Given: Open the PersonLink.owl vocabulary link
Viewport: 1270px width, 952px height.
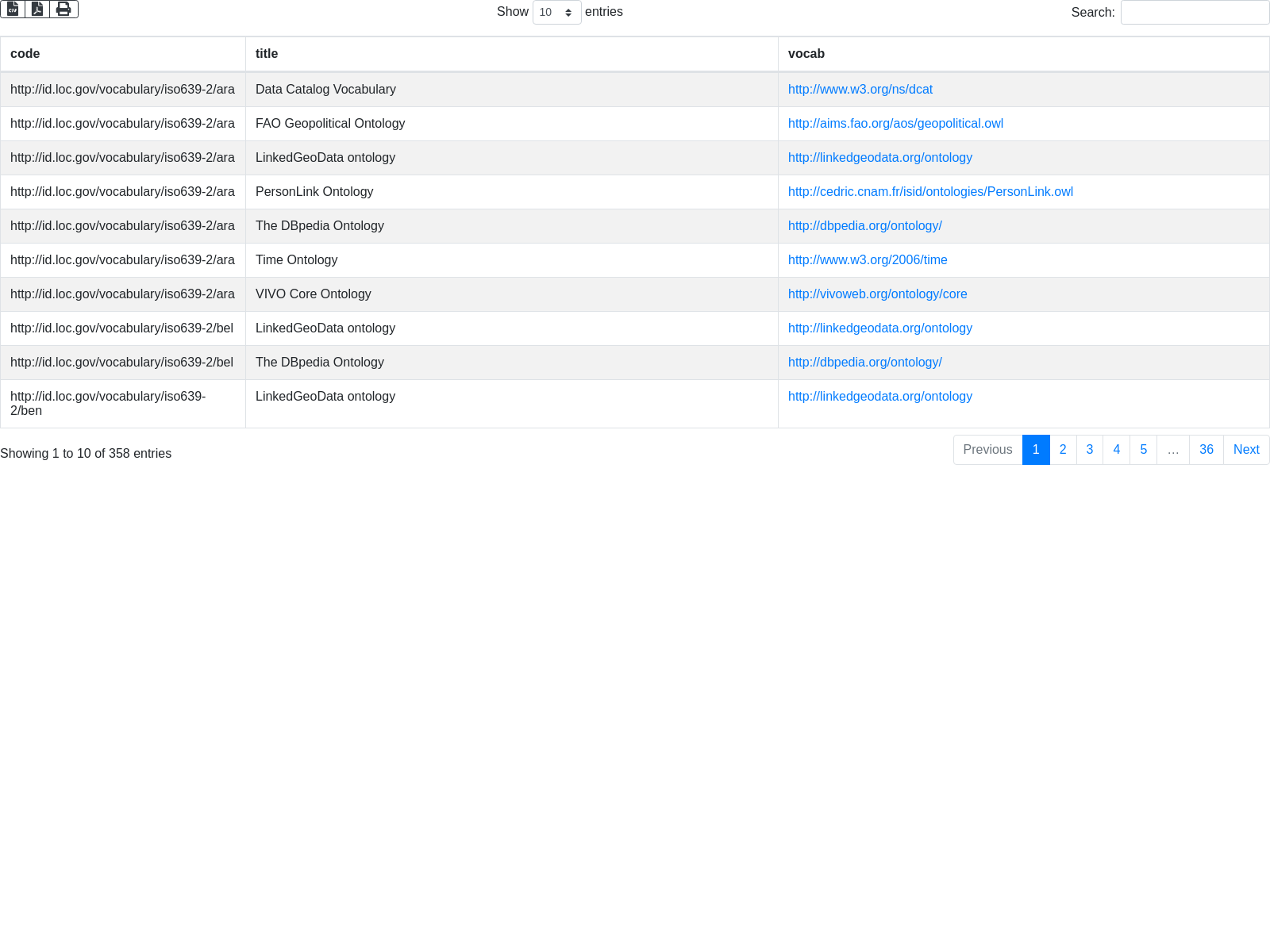Looking at the screenshot, I should coord(930,192).
